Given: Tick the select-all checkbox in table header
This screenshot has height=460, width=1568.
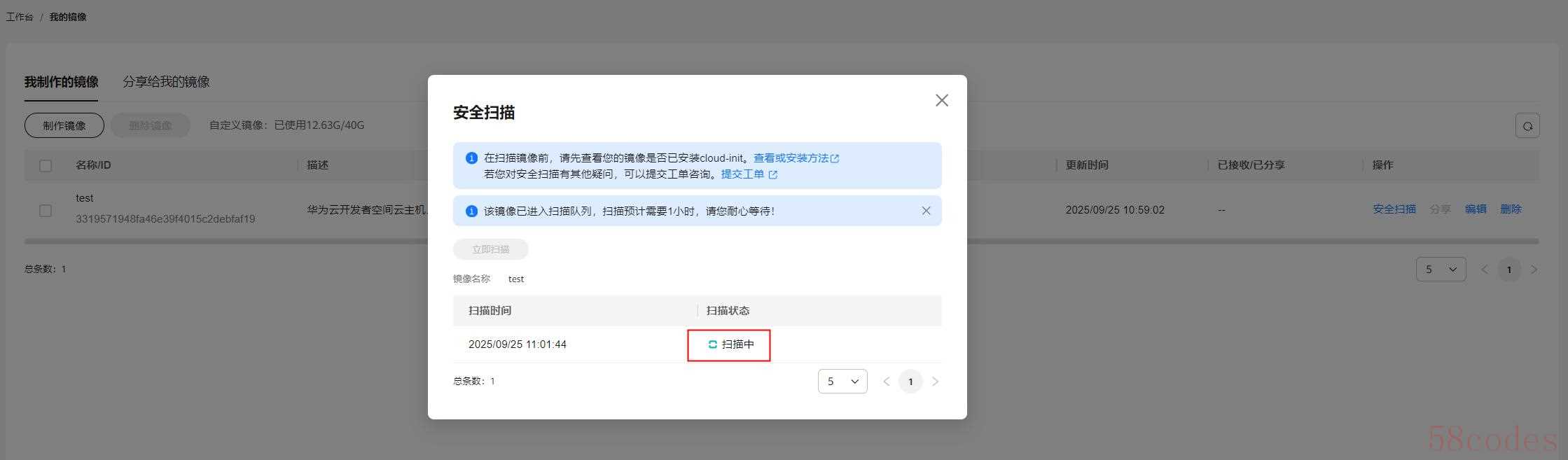Looking at the screenshot, I should click(x=46, y=166).
